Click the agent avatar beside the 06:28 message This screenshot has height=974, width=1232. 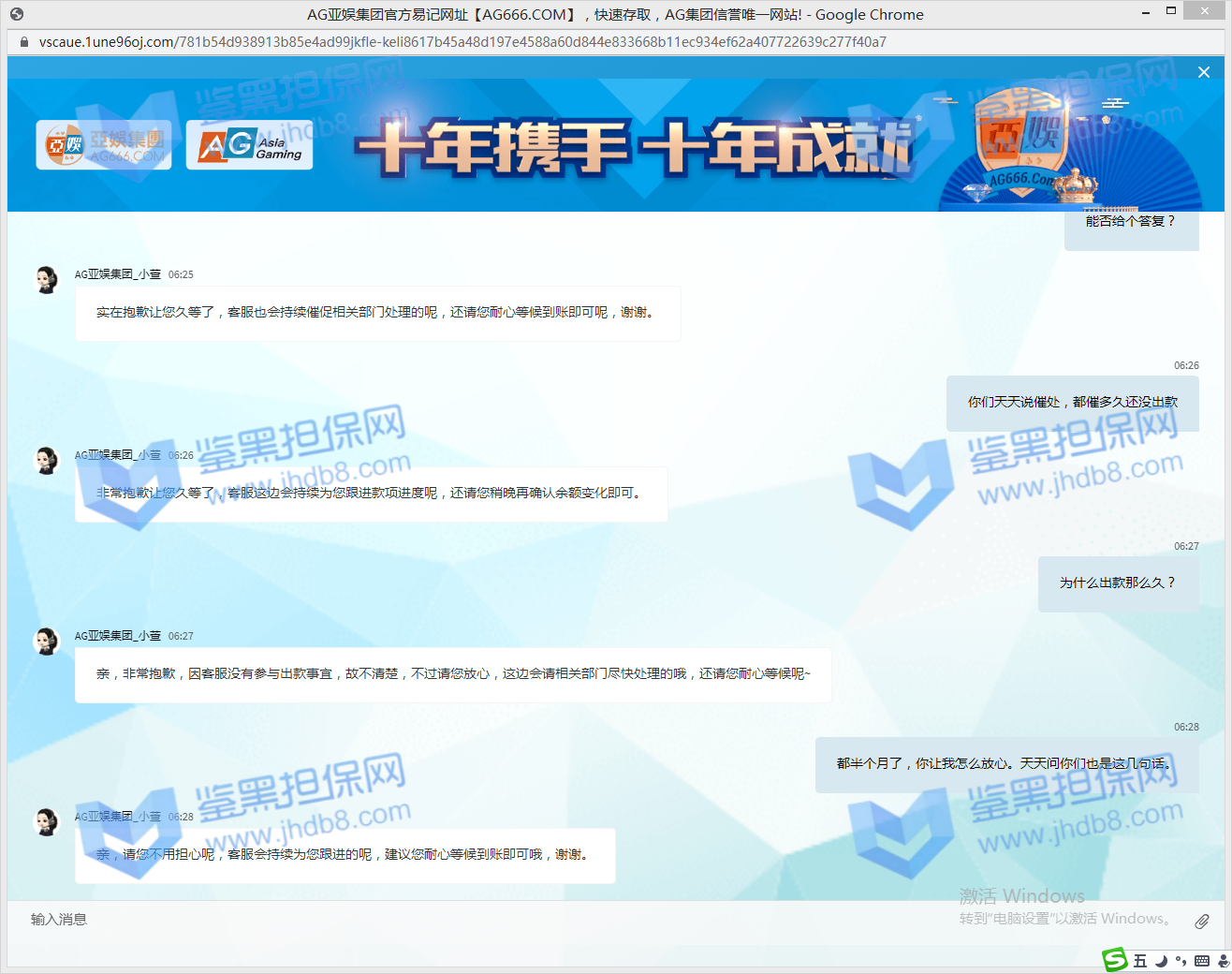click(46, 821)
